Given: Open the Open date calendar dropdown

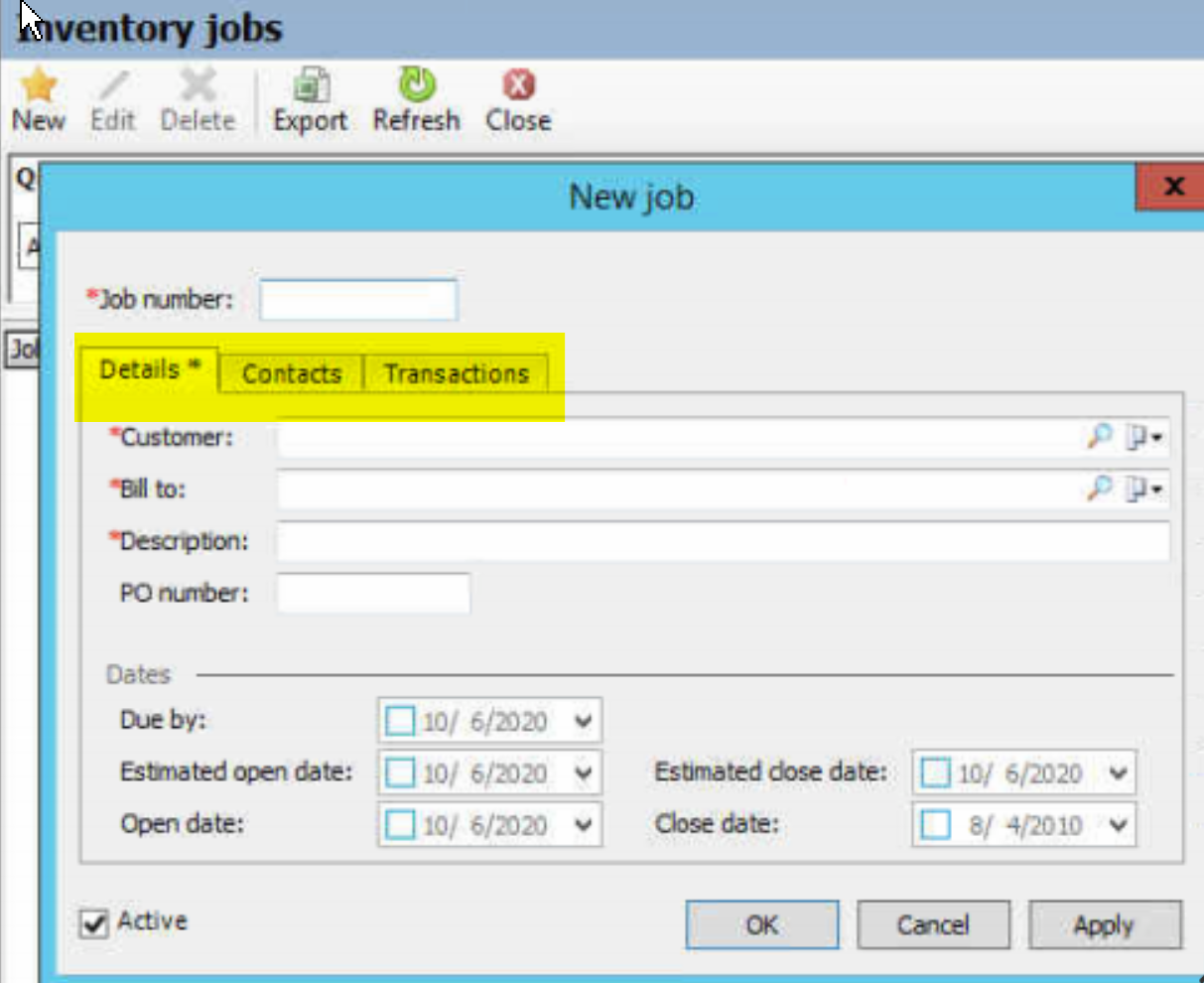Looking at the screenshot, I should 583,824.
